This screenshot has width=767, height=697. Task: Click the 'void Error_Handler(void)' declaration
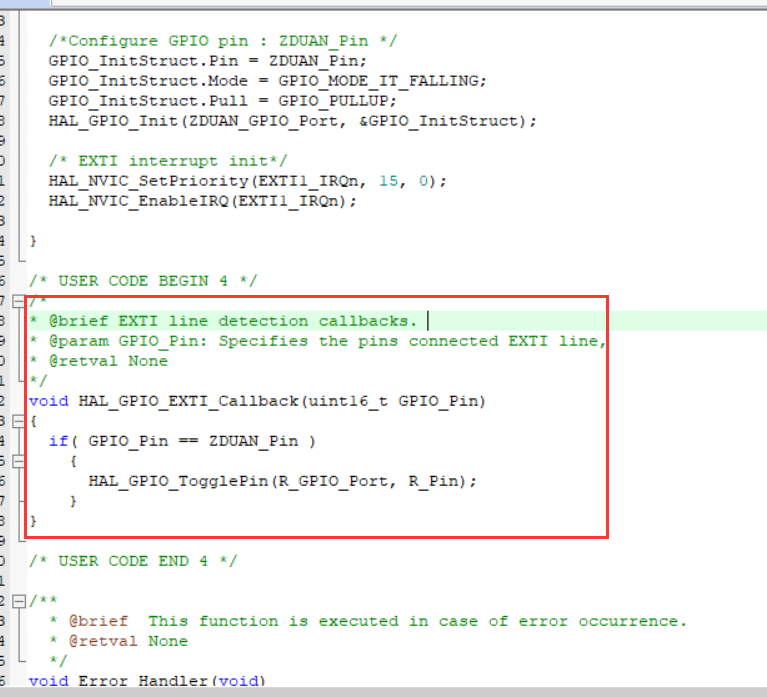pyautogui.click(x=147, y=680)
